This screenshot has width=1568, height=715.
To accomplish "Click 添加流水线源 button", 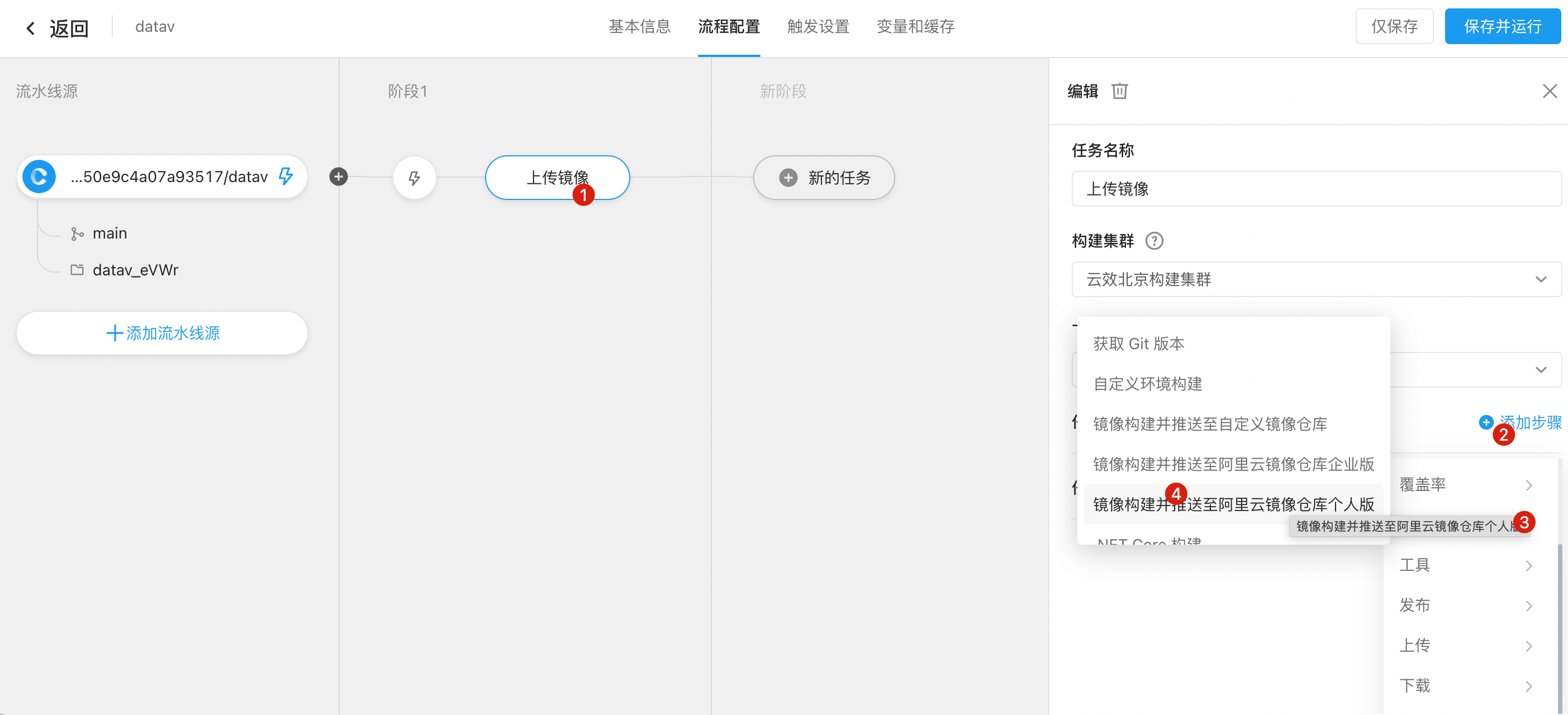I will click(x=162, y=333).
